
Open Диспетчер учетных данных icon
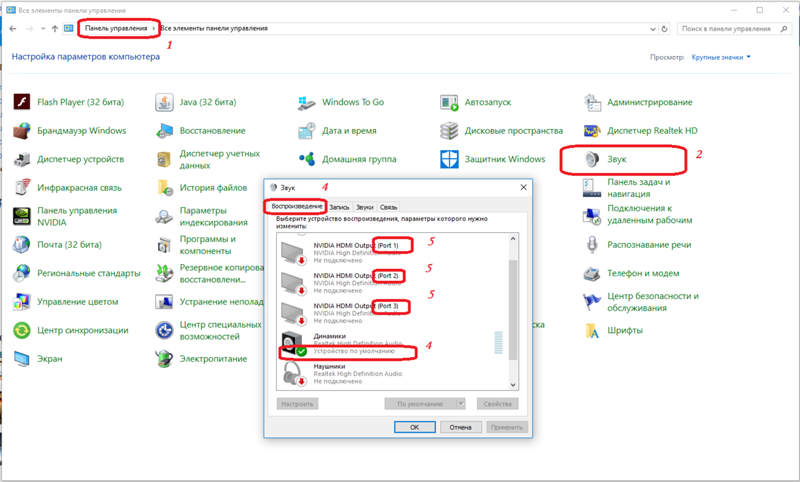164,159
